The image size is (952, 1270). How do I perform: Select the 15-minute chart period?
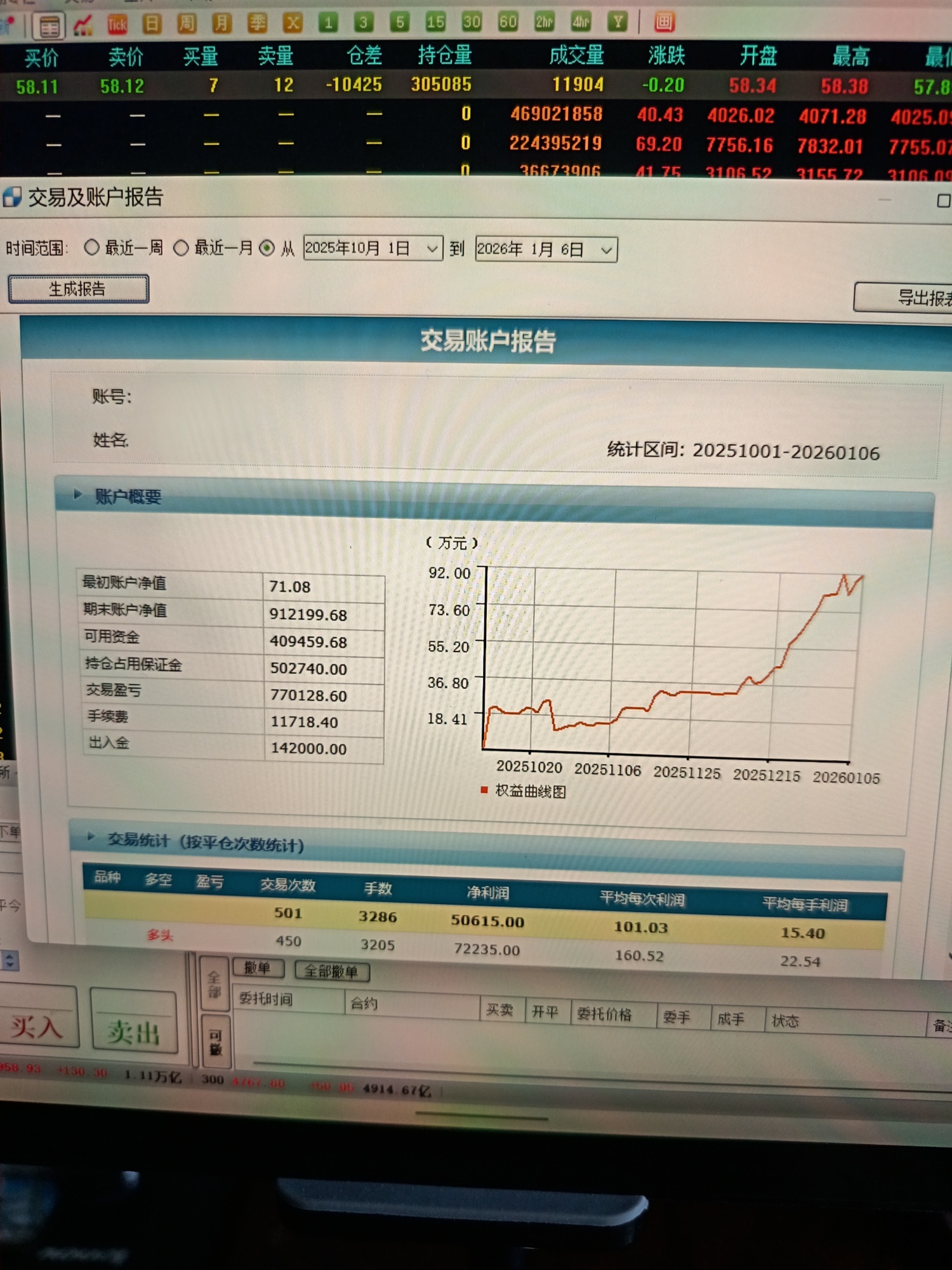coord(435,22)
